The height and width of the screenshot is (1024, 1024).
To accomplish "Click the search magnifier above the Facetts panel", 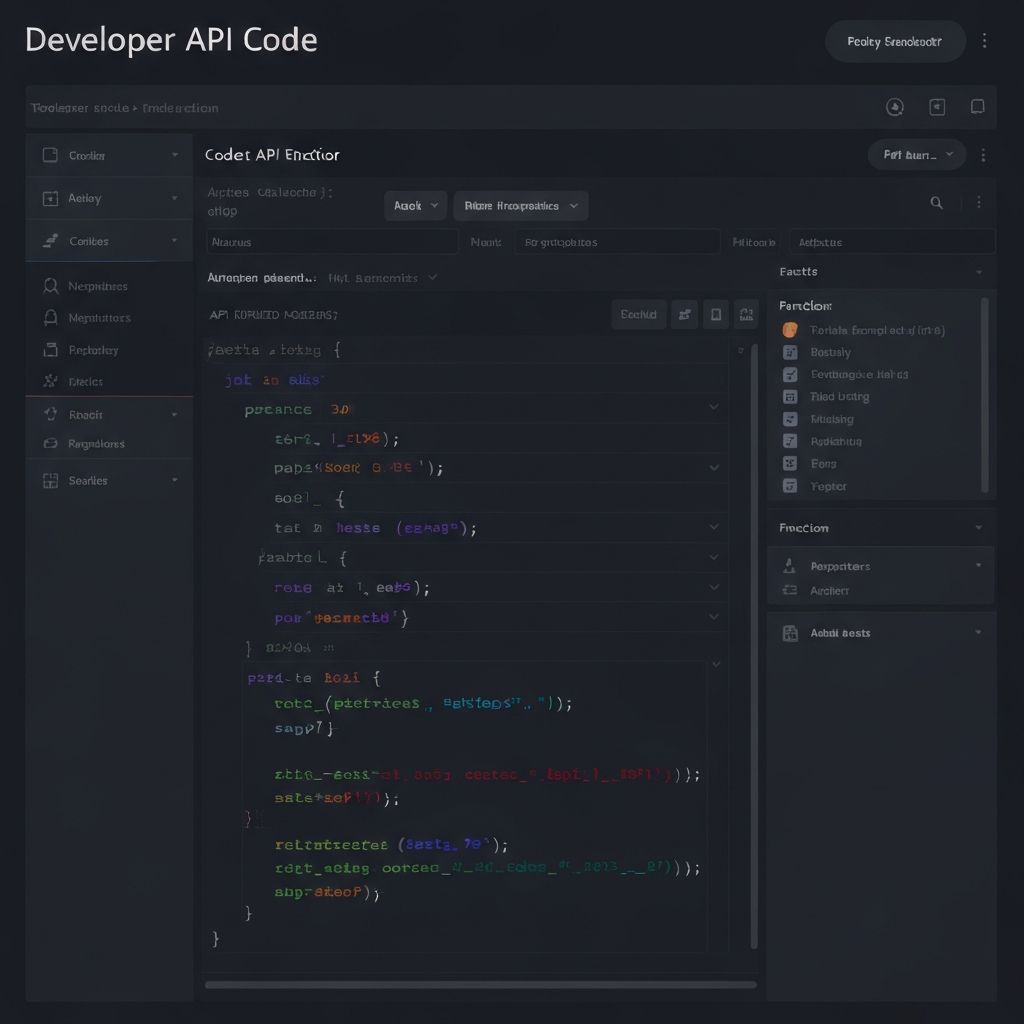I will (x=936, y=202).
